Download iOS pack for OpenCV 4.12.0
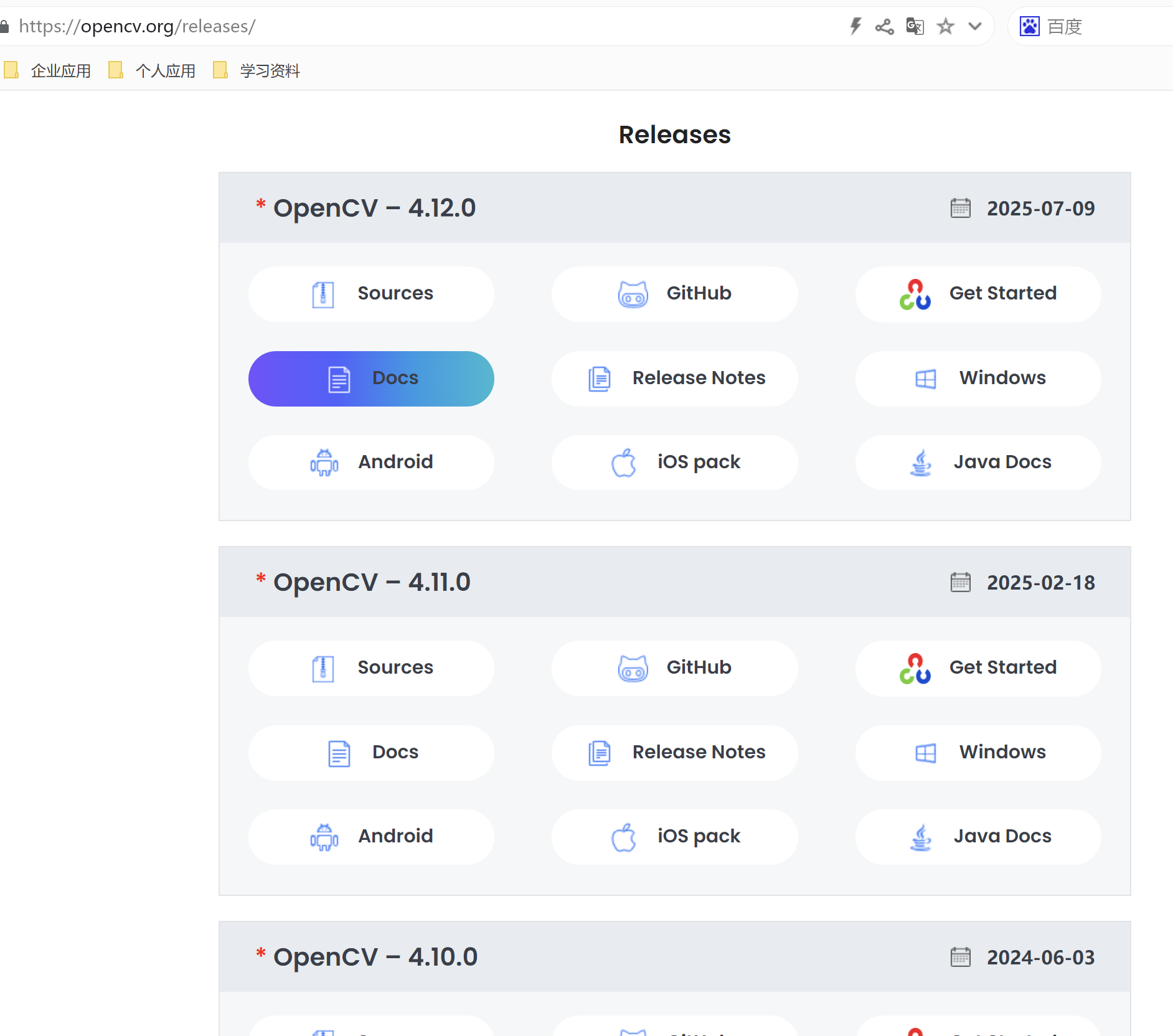Screen dimensions: 1173x1036 point(674,463)
